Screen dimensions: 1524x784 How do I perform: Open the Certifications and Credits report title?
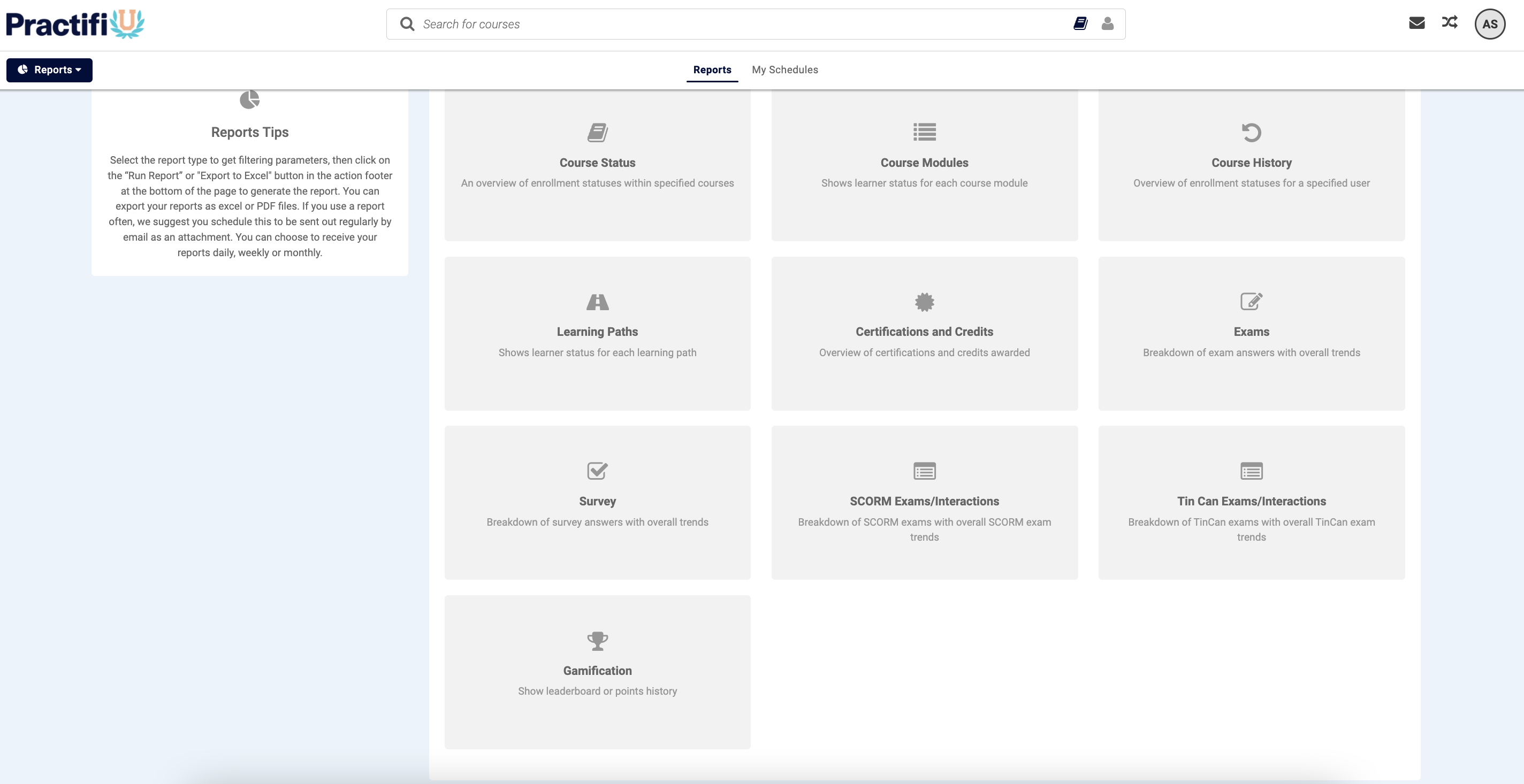click(x=924, y=332)
